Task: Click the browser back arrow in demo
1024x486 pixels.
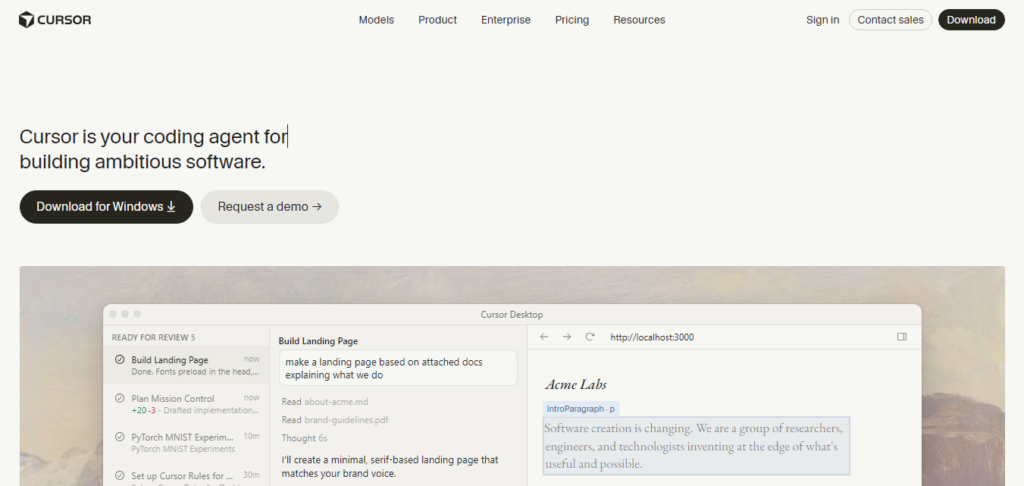Action: point(544,337)
